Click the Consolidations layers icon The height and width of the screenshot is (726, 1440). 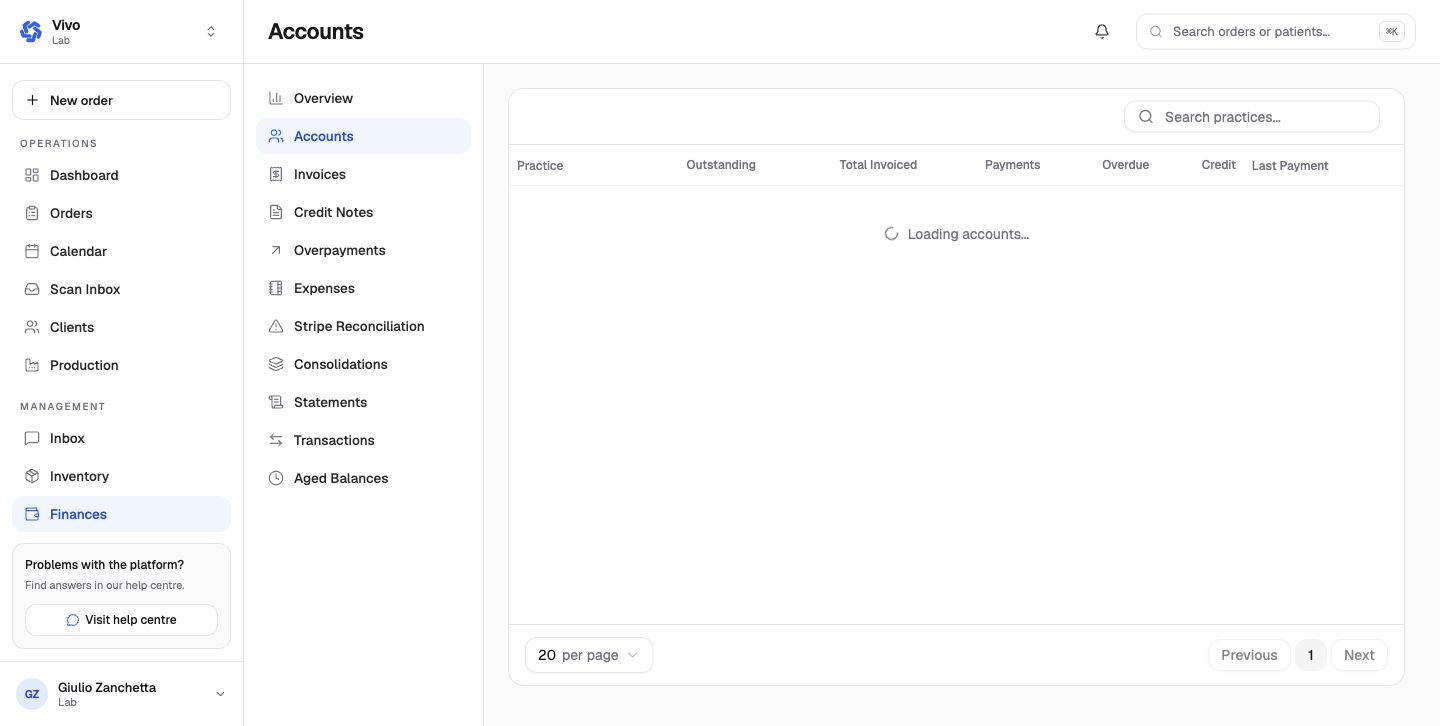tap(276, 364)
